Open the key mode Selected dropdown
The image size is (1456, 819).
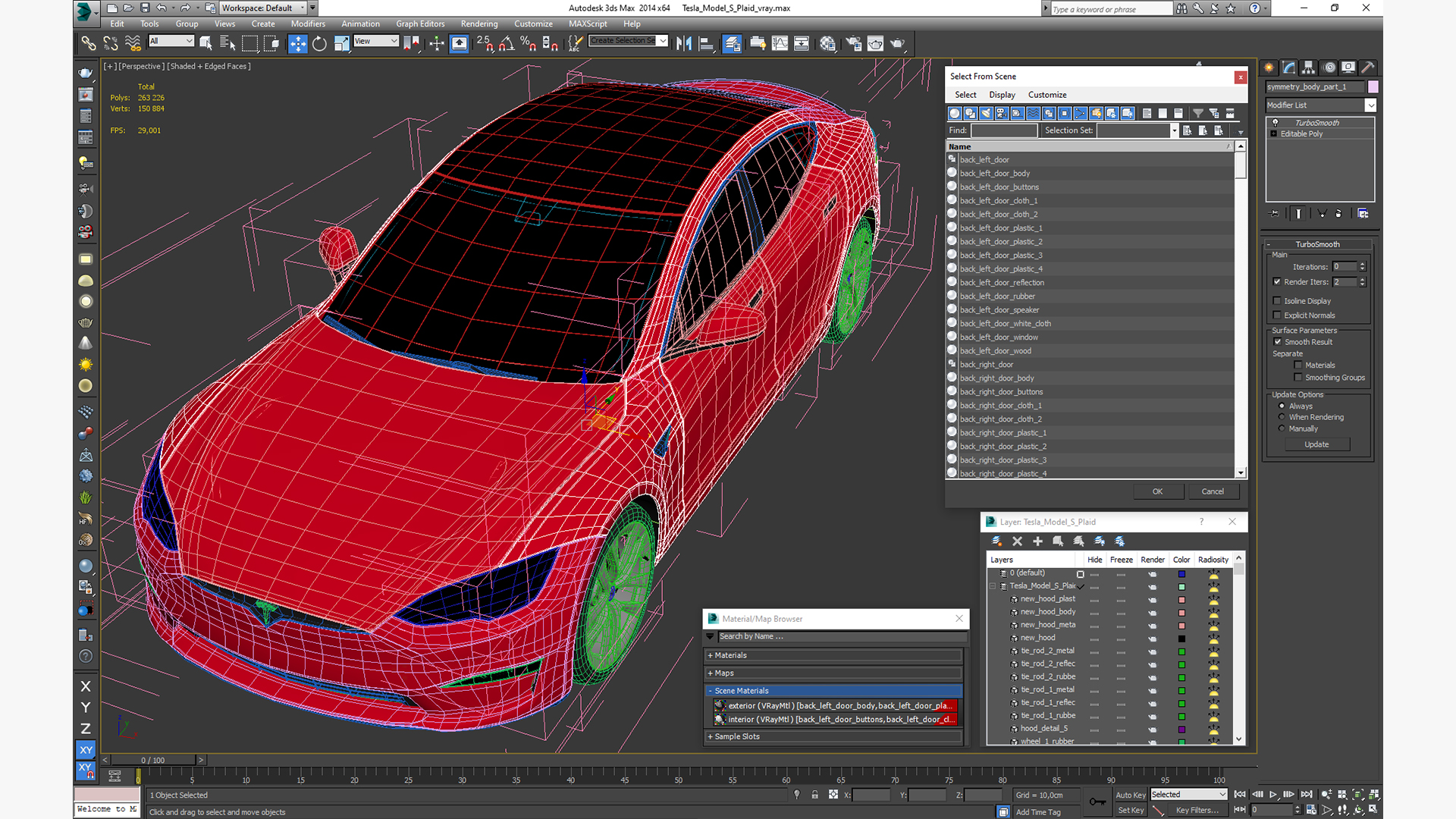(x=1188, y=795)
